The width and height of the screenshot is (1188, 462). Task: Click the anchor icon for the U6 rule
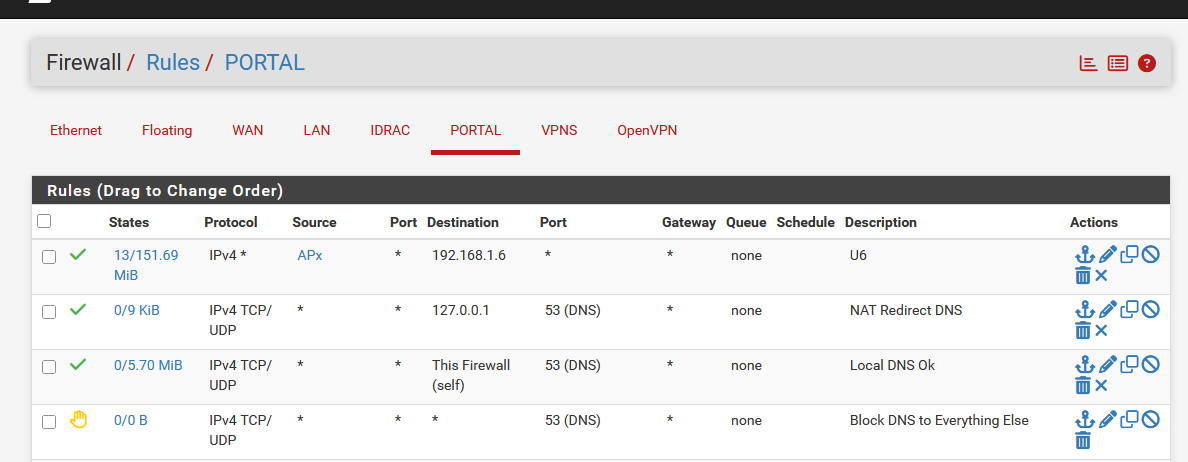(x=1085, y=254)
